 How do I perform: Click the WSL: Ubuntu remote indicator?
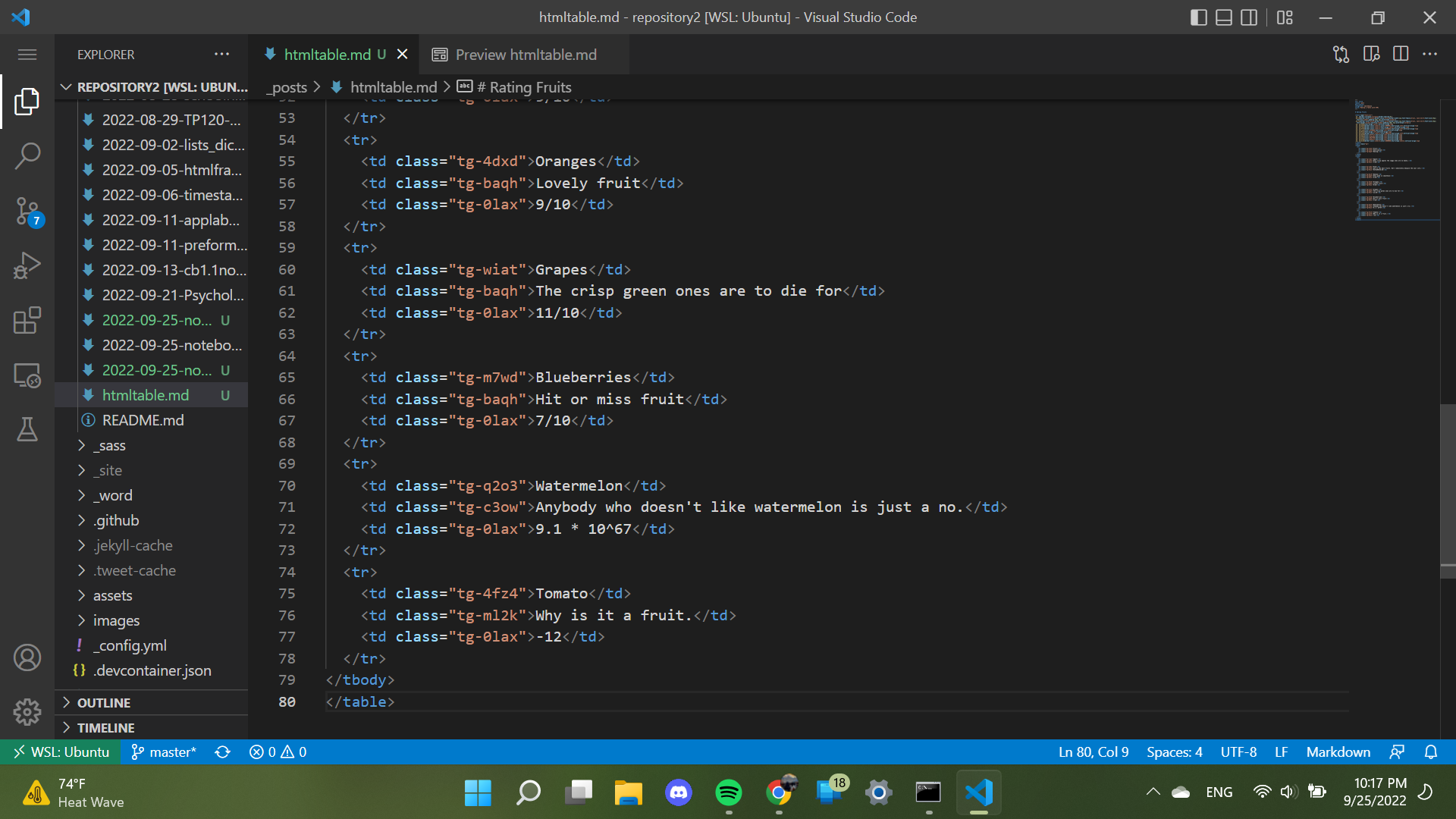pyautogui.click(x=61, y=752)
